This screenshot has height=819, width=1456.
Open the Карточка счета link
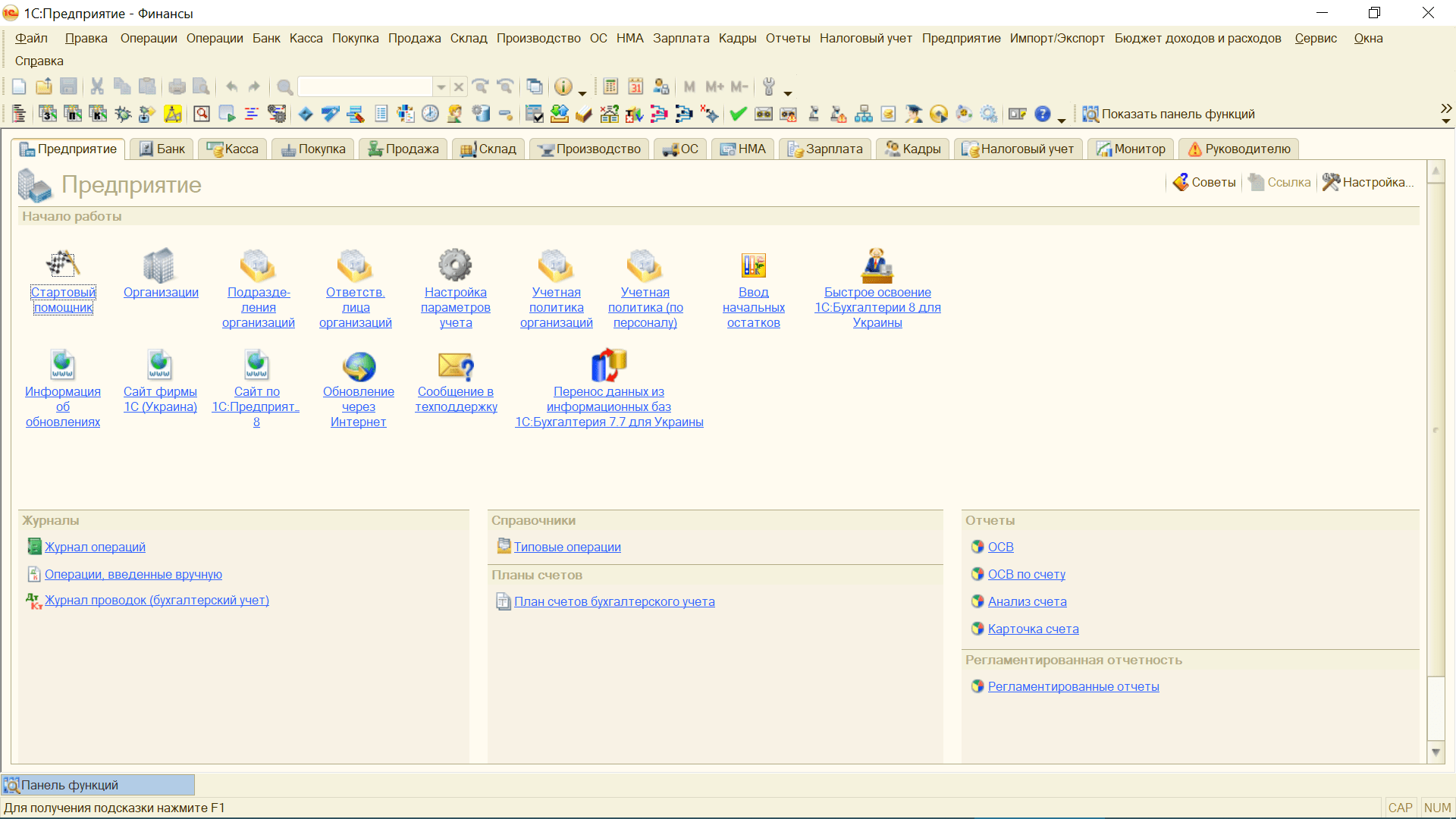click(x=1033, y=629)
